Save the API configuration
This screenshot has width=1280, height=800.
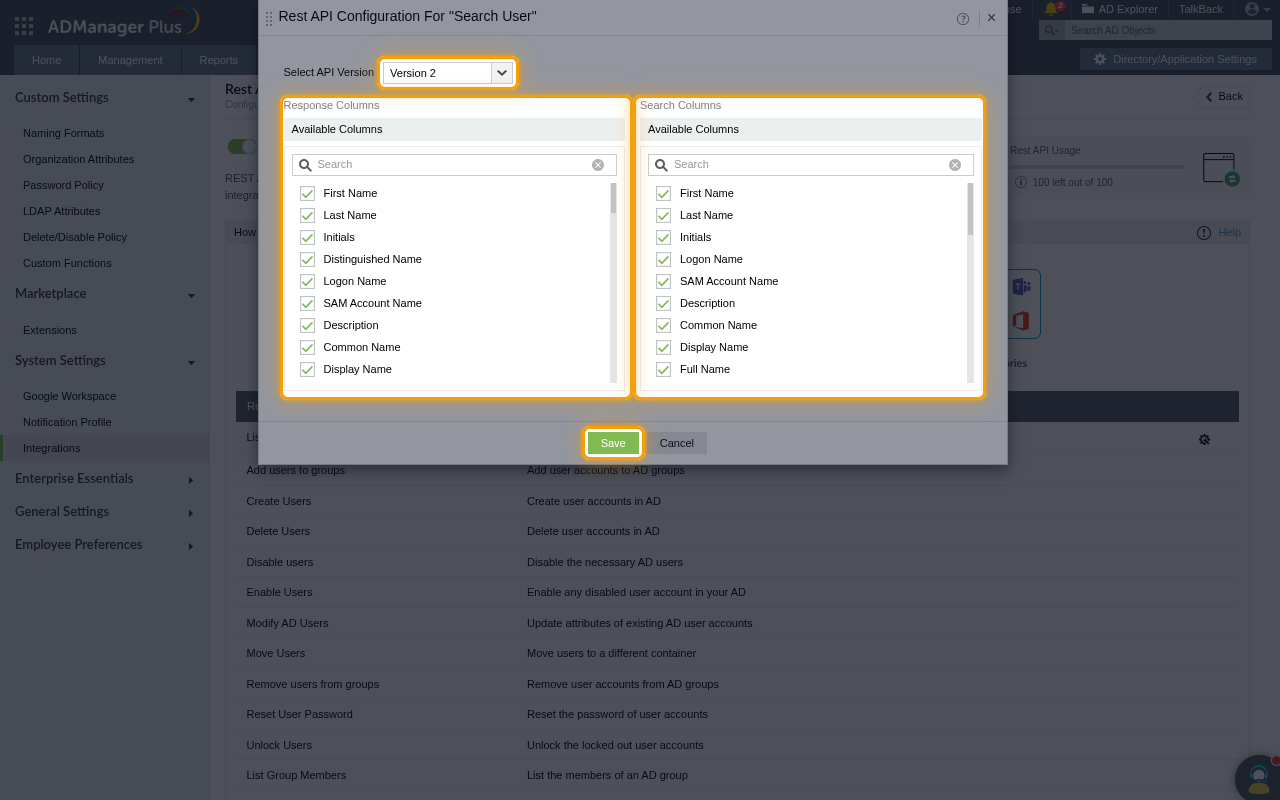[x=613, y=443]
